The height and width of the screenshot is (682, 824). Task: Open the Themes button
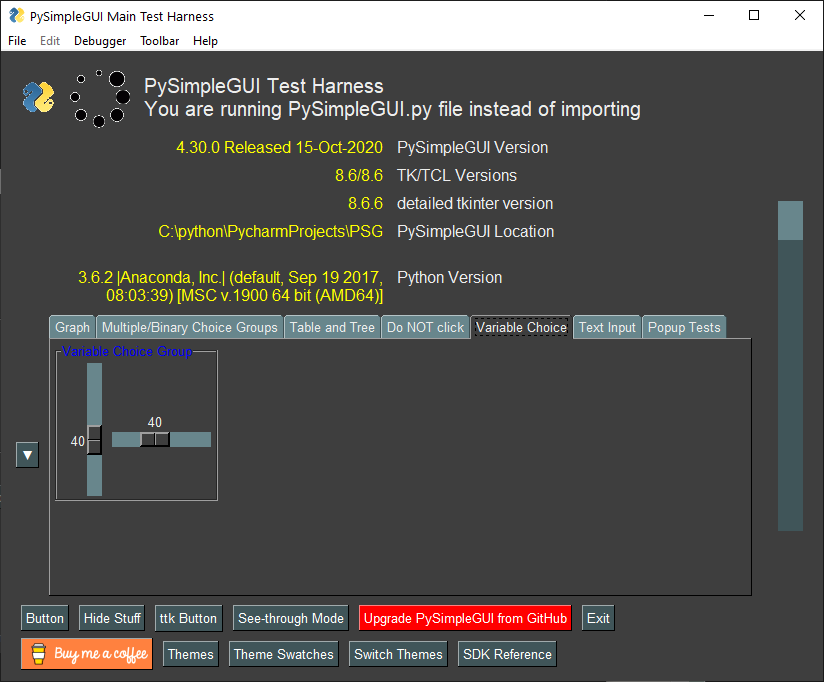click(x=191, y=654)
